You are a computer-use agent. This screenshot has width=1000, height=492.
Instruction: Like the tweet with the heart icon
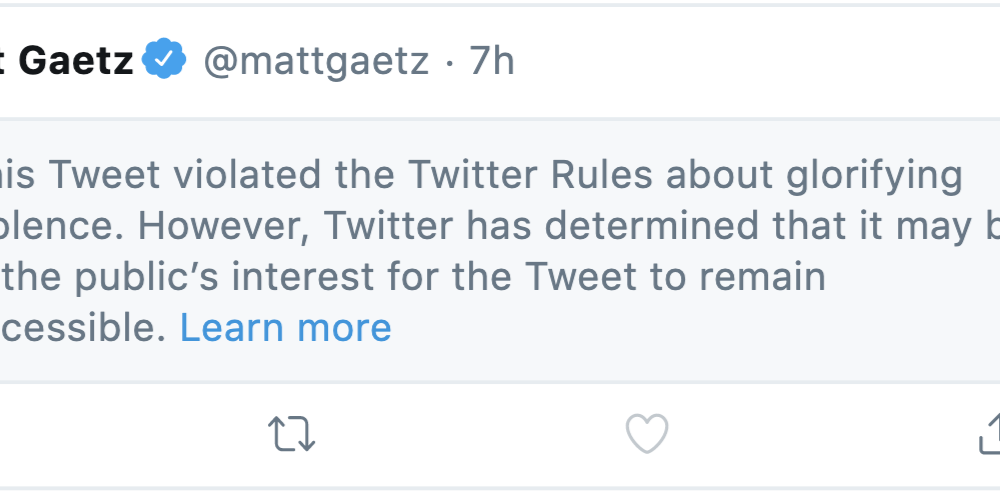(x=646, y=434)
